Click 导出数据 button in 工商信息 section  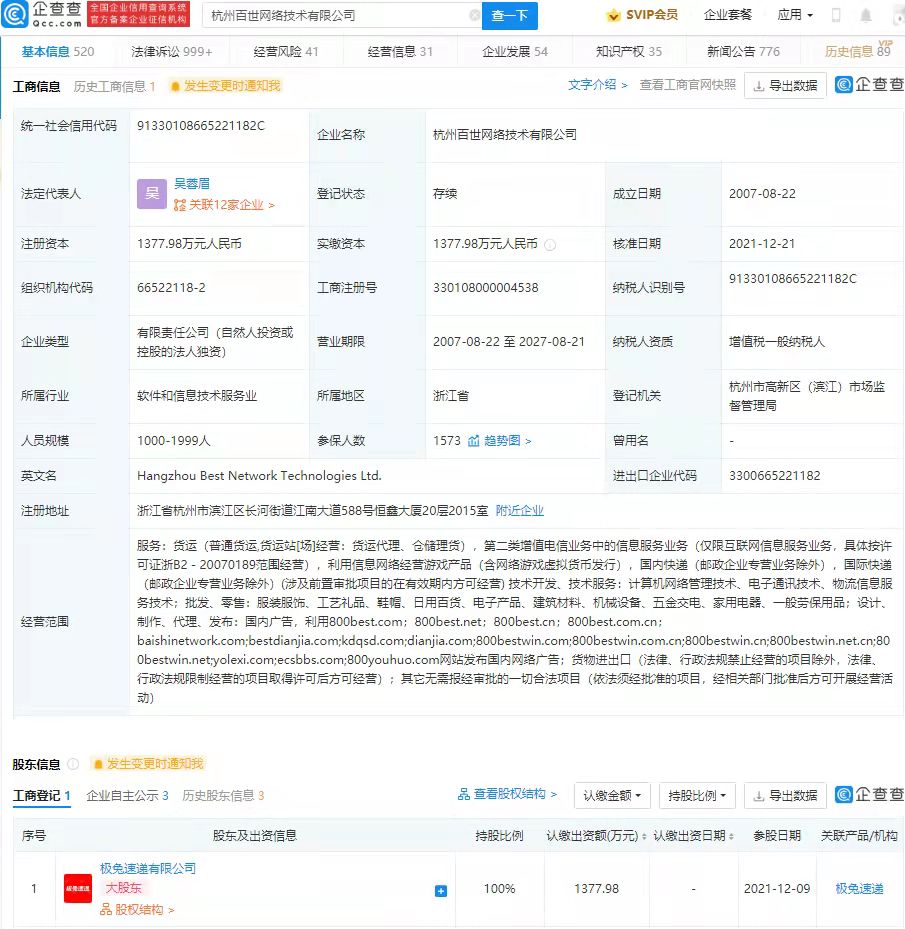click(x=785, y=86)
